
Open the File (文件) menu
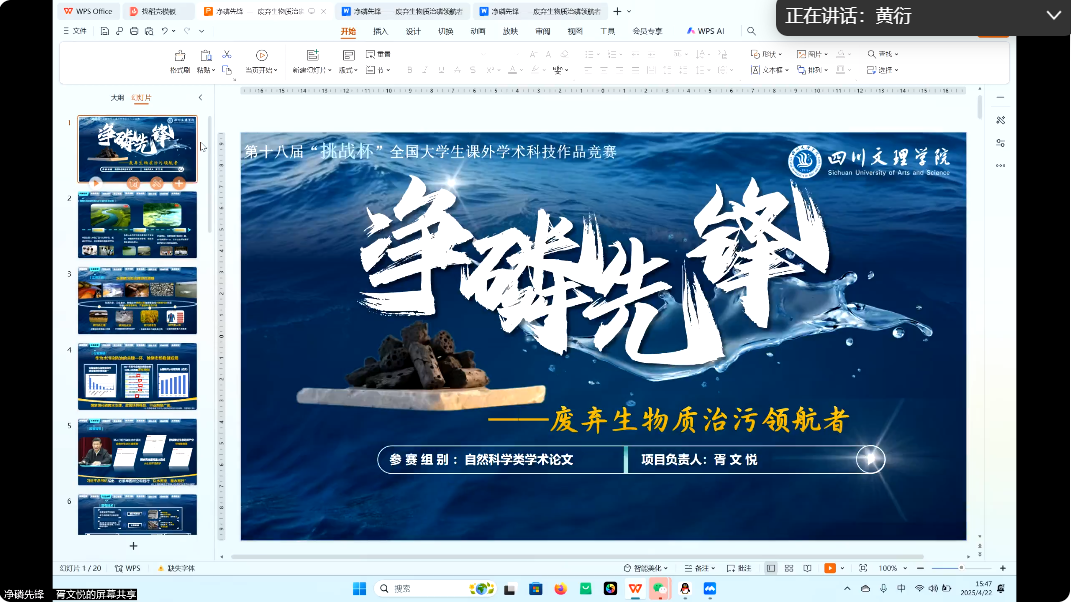coord(75,31)
